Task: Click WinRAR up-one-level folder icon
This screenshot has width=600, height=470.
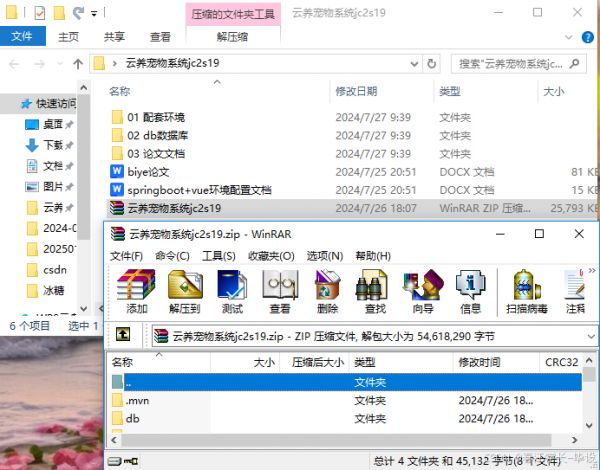Action: click(x=123, y=335)
